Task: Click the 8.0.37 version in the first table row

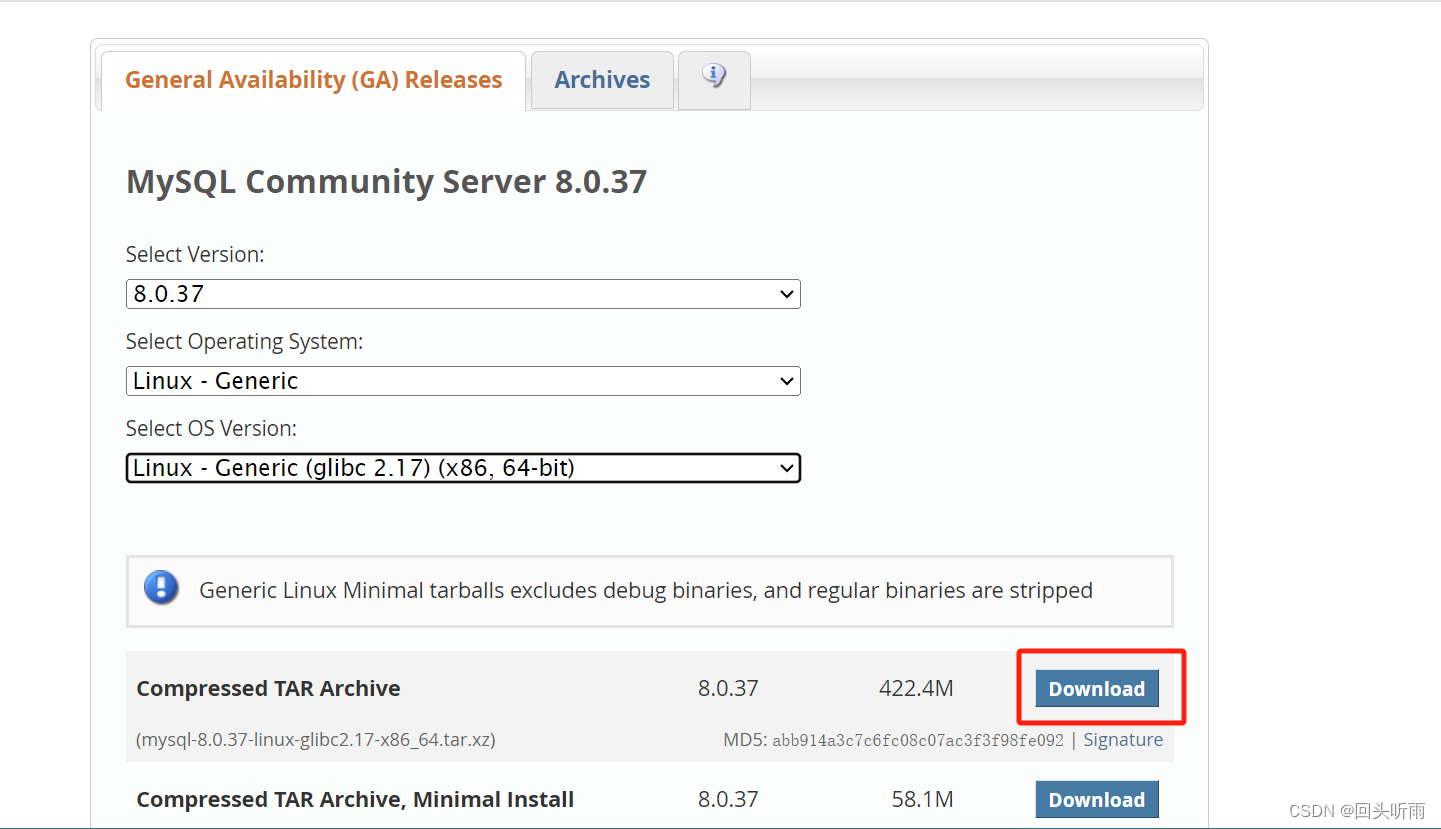Action: click(x=728, y=688)
